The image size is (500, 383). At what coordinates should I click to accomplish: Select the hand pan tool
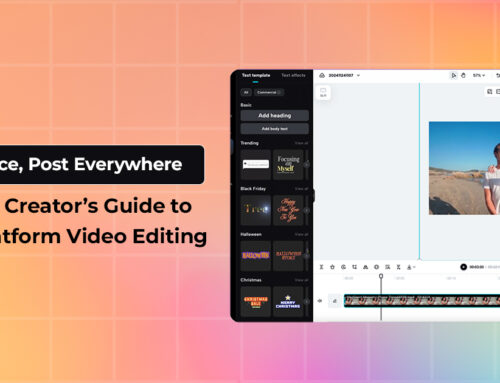pyautogui.click(x=463, y=76)
